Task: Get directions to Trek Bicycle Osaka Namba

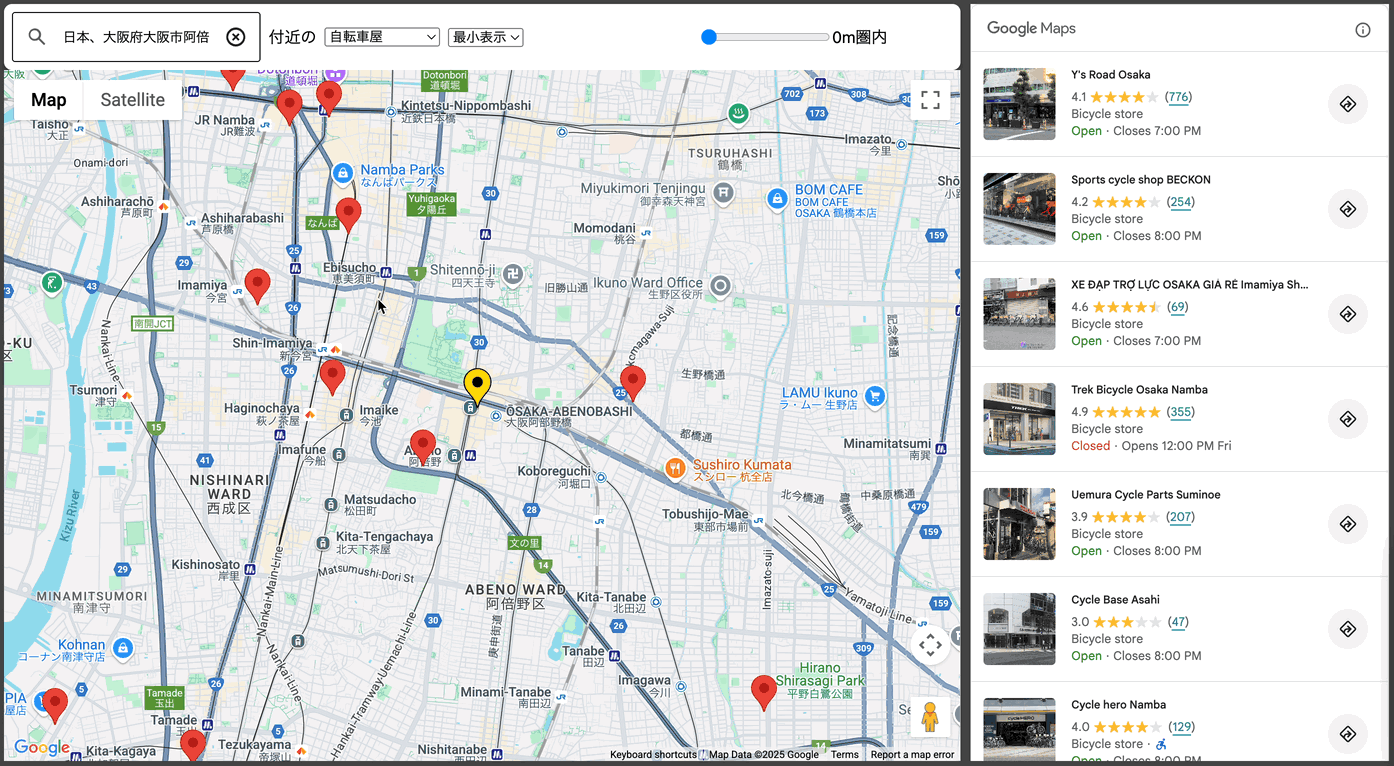Action: click(x=1348, y=419)
